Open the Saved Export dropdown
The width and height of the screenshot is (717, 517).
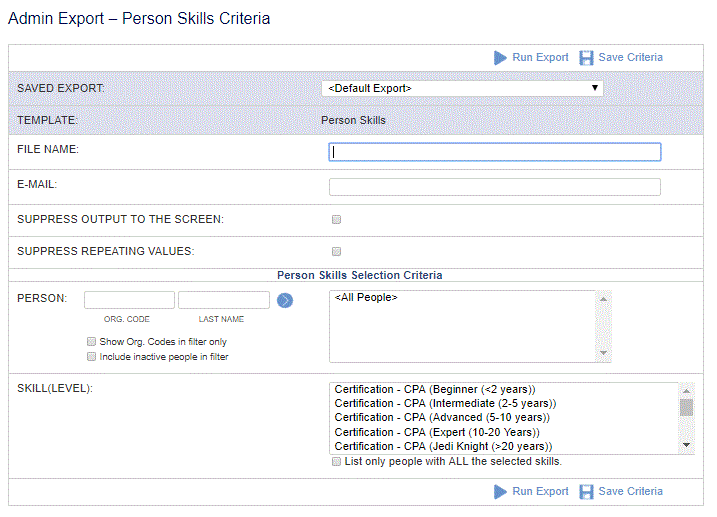(x=462, y=88)
